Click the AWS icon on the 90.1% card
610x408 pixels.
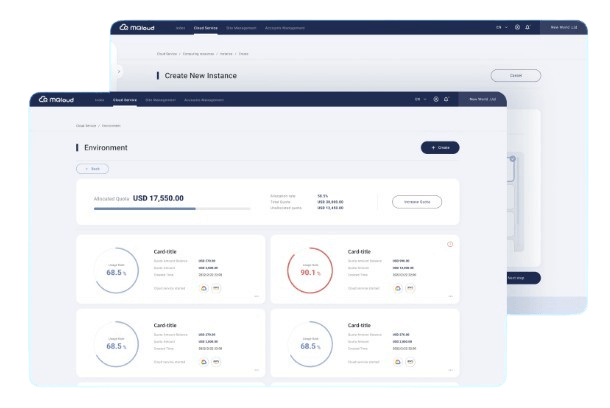(x=411, y=288)
